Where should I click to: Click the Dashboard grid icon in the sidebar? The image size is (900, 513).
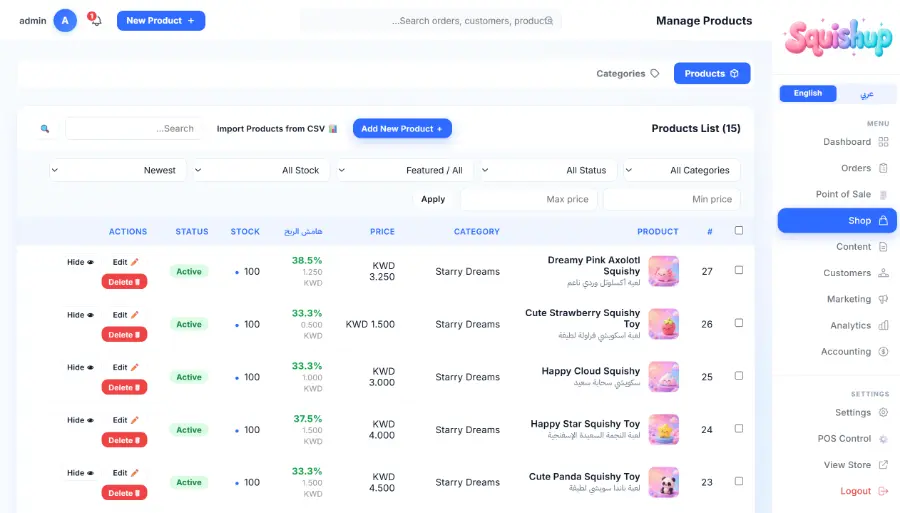[x=883, y=142]
